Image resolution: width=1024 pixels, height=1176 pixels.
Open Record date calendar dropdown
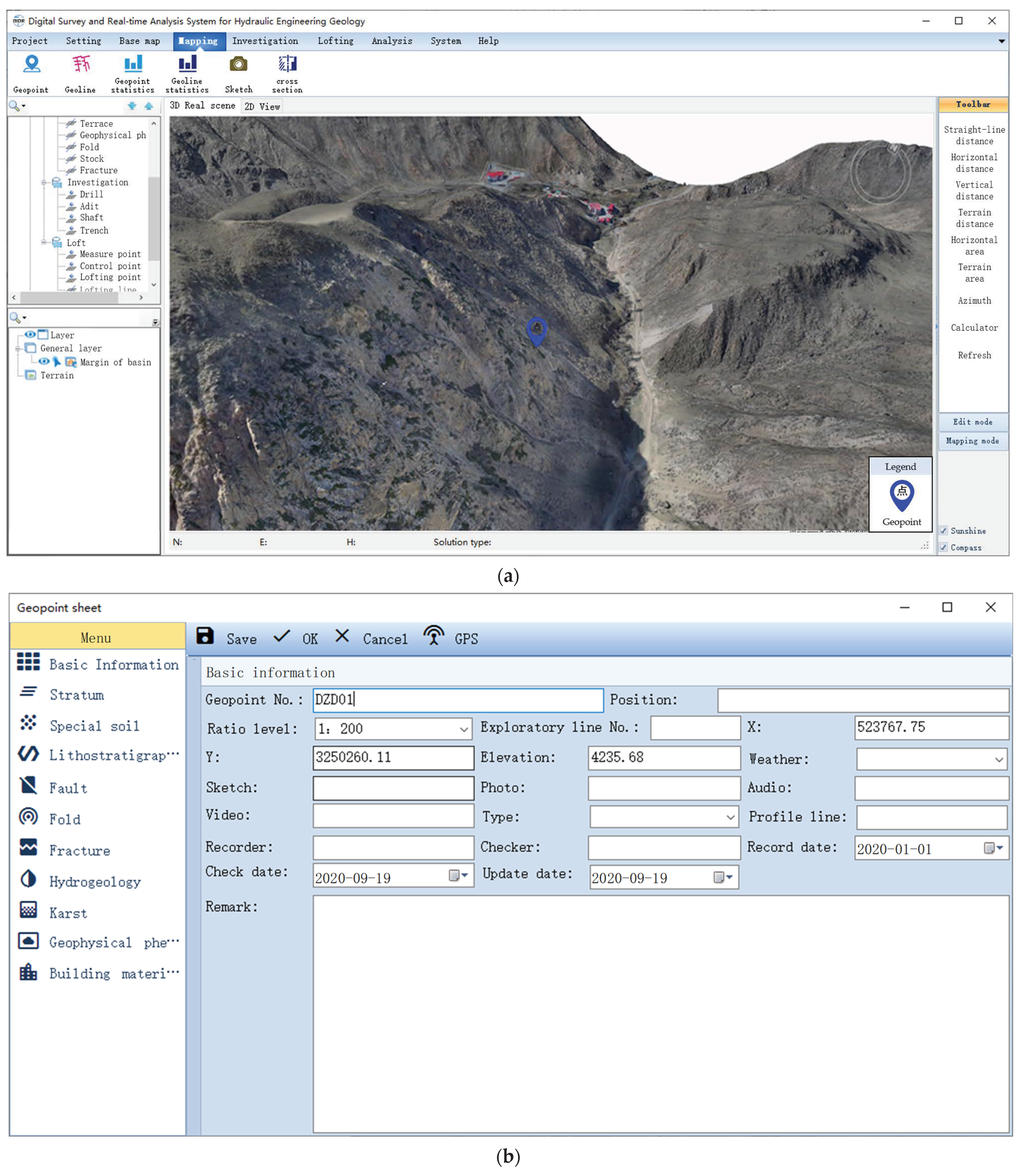tap(994, 848)
